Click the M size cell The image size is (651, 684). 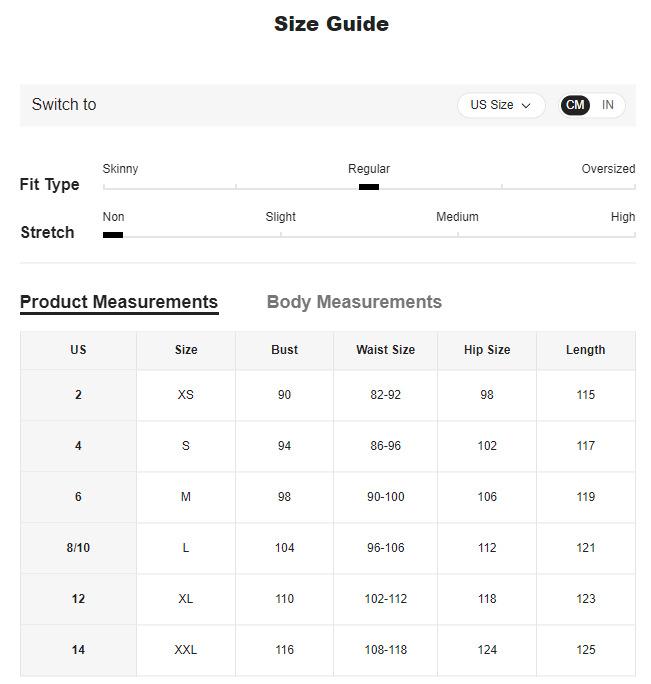[x=186, y=497]
